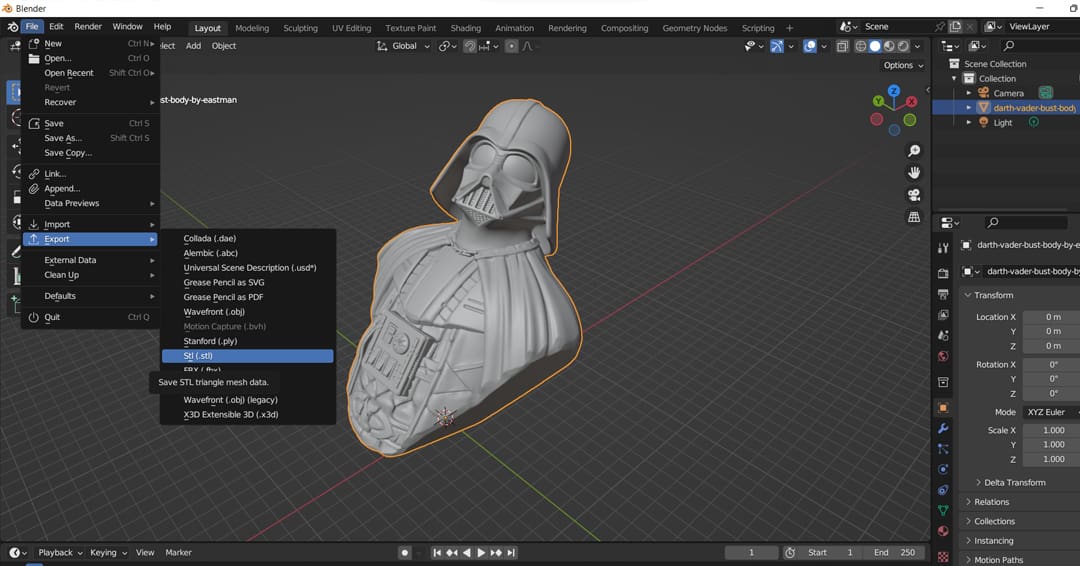Viewport: 1080px width, 566px height.
Task: Expand Light item in outliner
Action: point(969,123)
